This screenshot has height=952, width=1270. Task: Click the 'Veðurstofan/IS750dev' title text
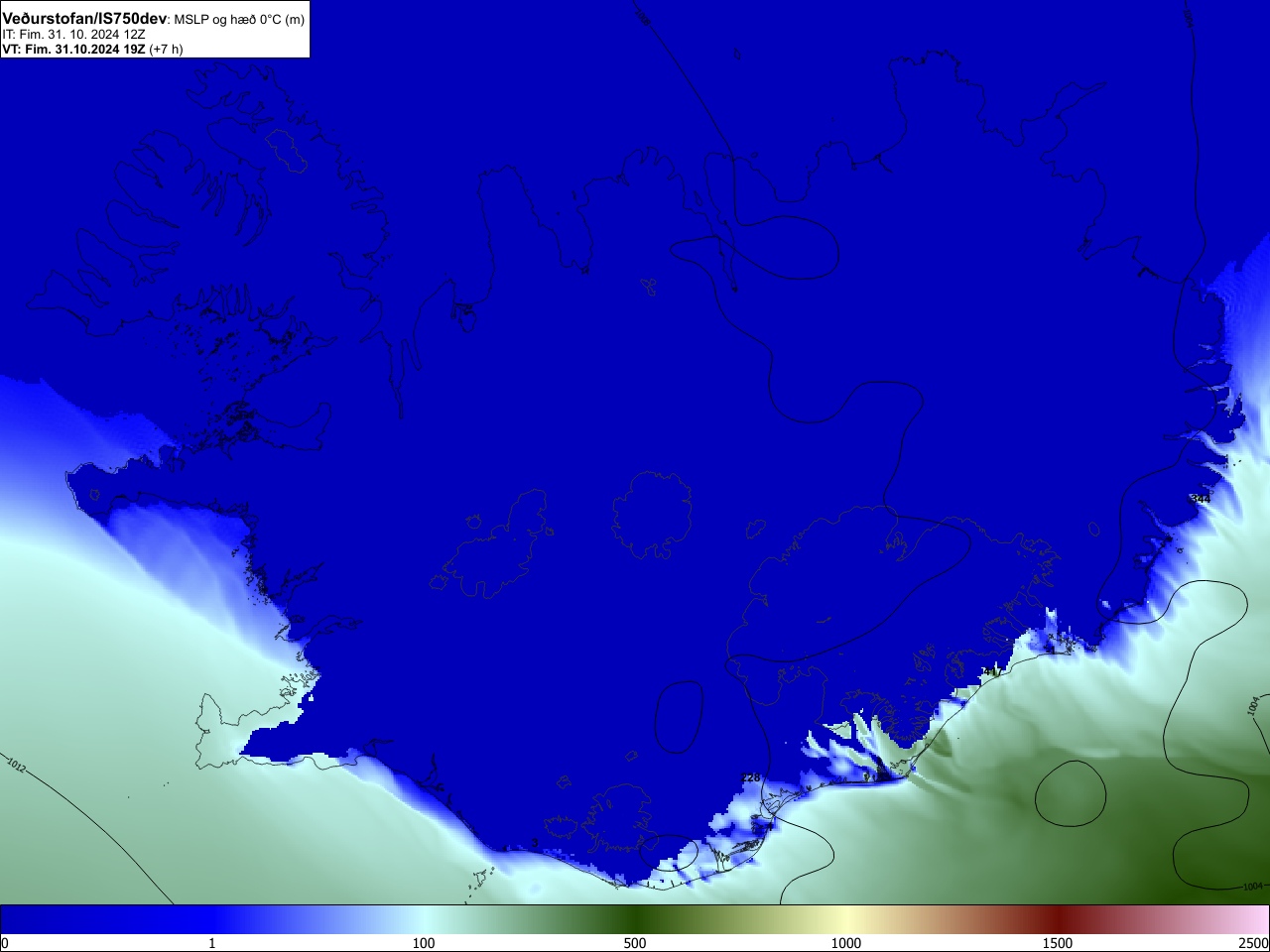(85, 19)
